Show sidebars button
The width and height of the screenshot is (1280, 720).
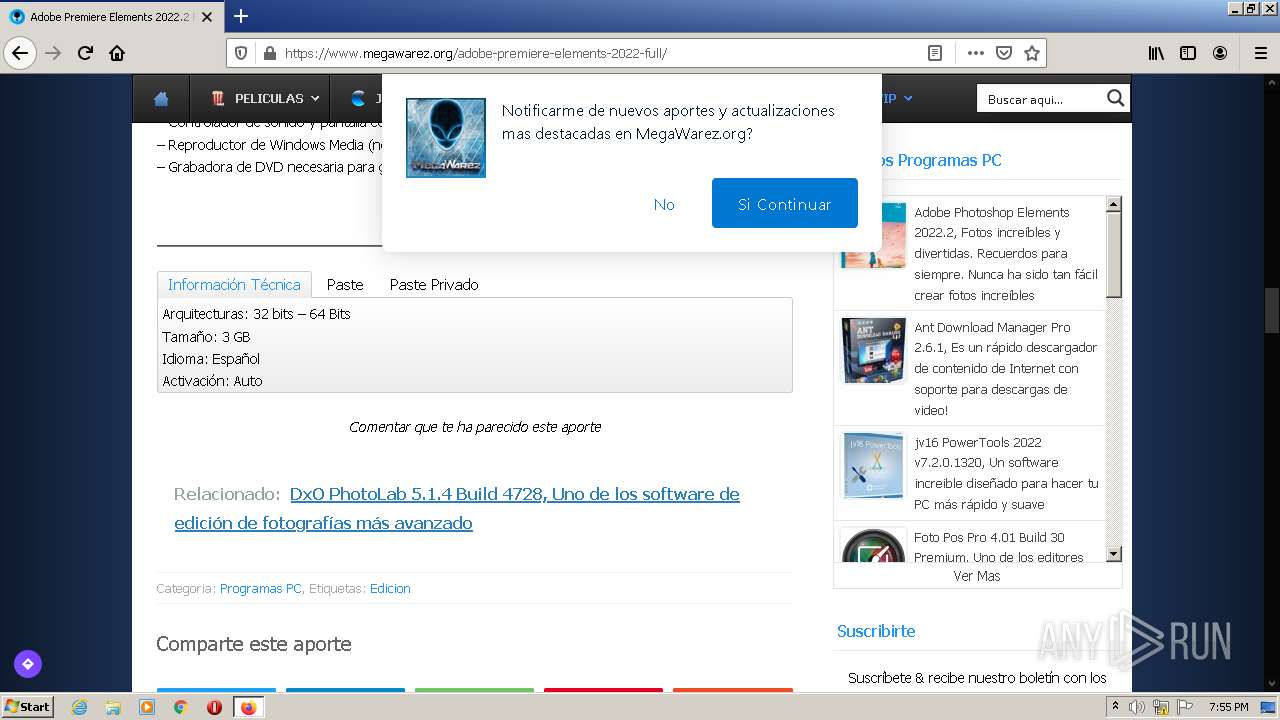click(x=1188, y=53)
